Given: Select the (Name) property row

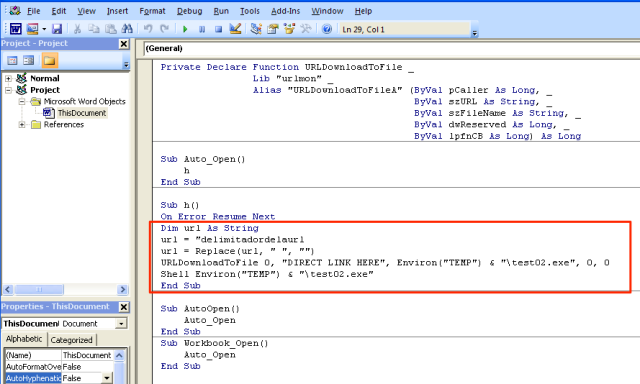Looking at the screenshot, I should [x=59, y=355].
